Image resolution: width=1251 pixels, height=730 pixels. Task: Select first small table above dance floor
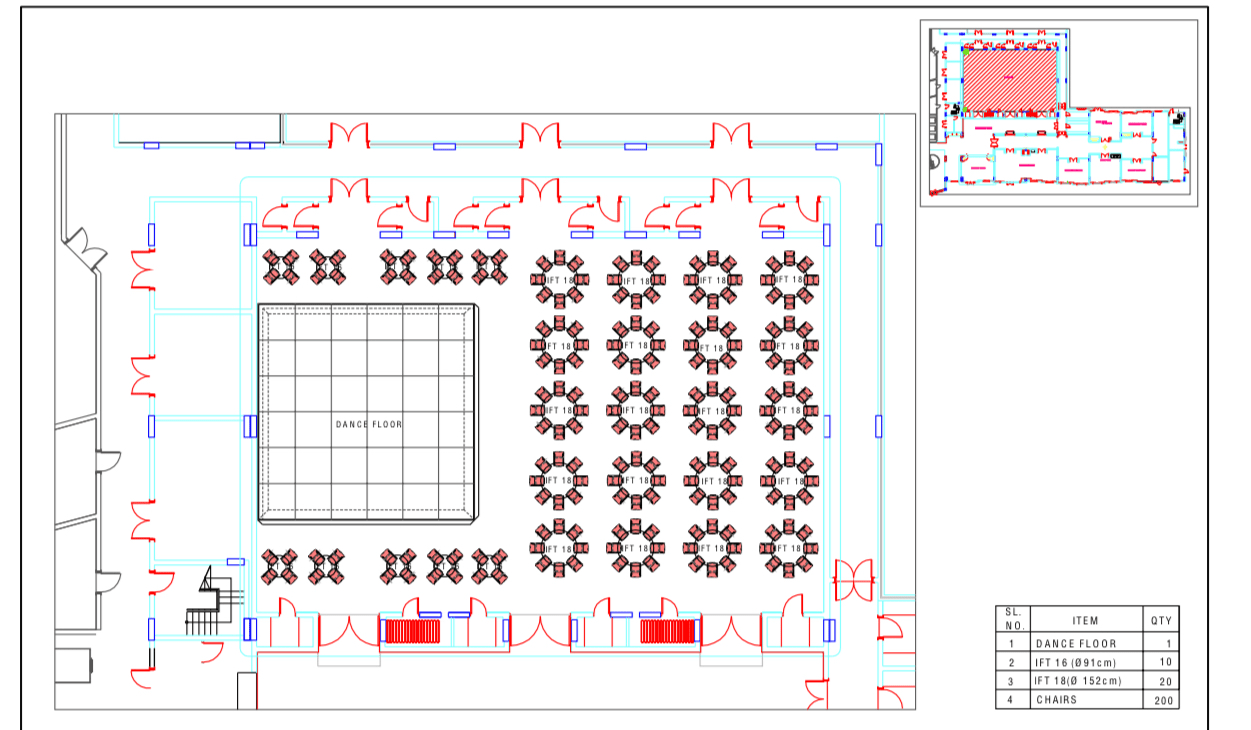281,267
